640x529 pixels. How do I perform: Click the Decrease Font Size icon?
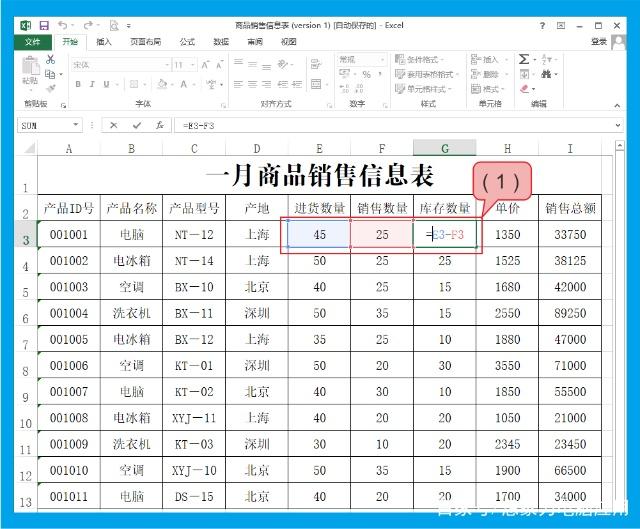click(x=220, y=65)
